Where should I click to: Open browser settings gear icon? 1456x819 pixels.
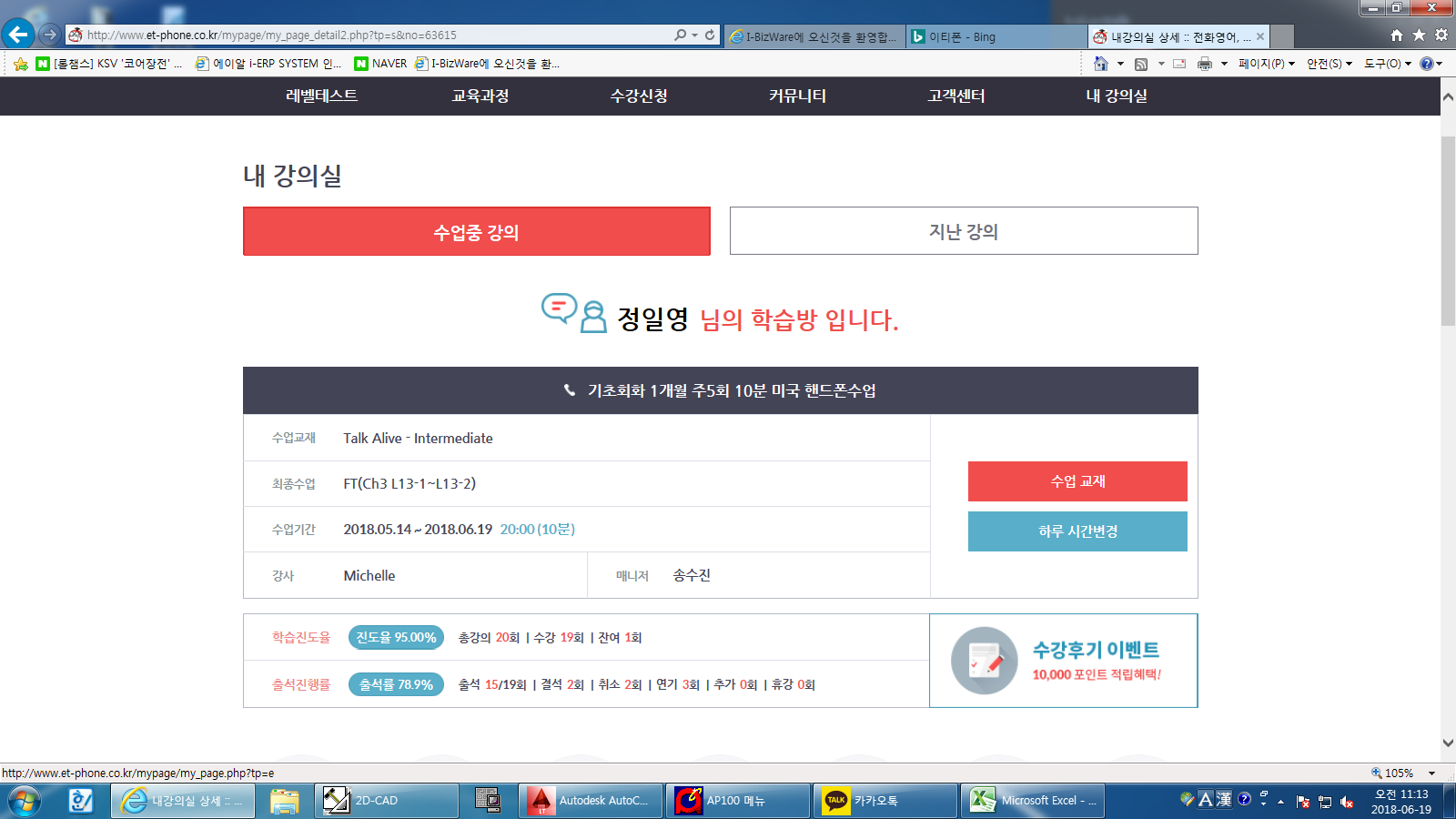tap(1441, 35)
